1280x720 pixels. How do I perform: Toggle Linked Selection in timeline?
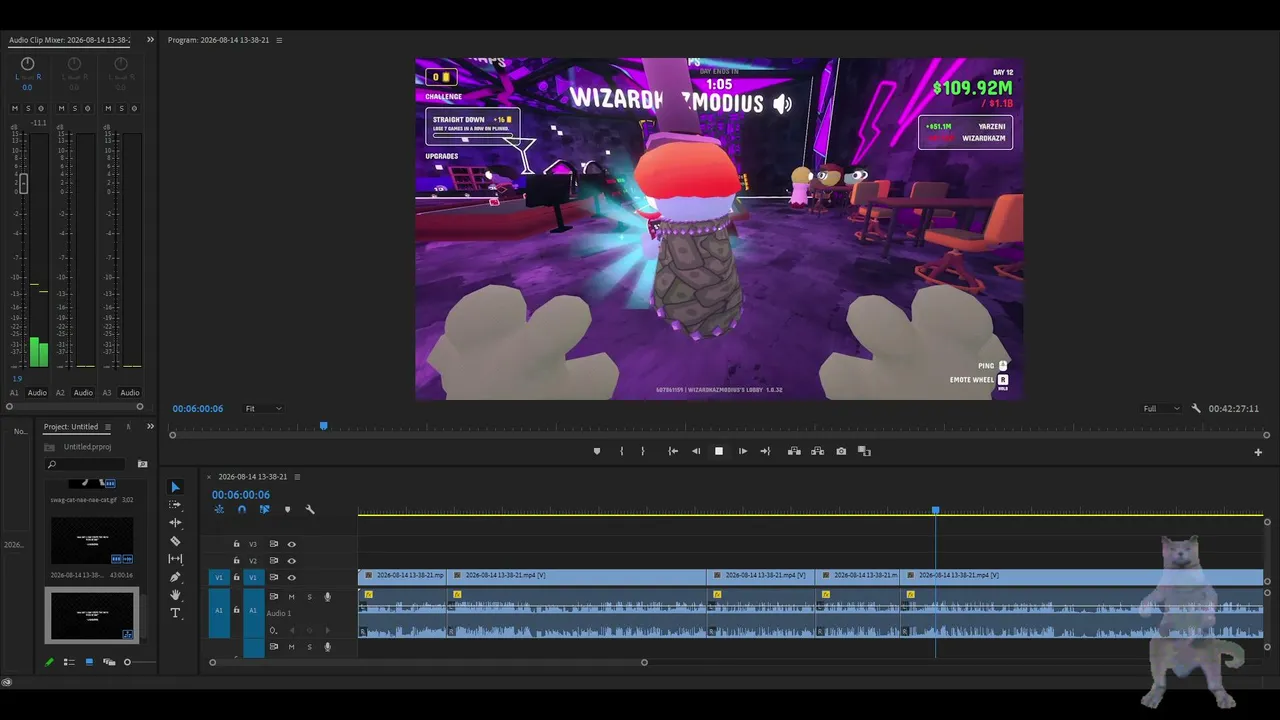point(264,509)
